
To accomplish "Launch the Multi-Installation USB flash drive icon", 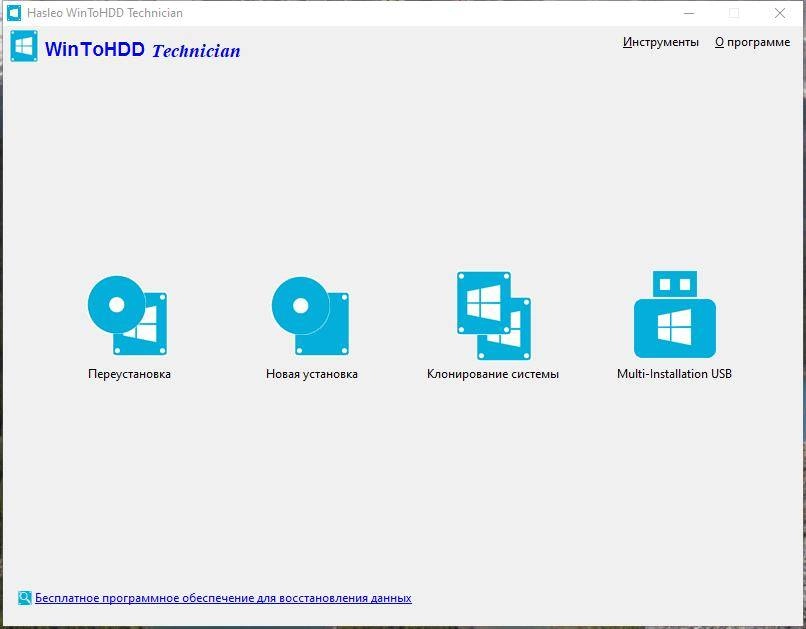I will [x=674, y=314].
